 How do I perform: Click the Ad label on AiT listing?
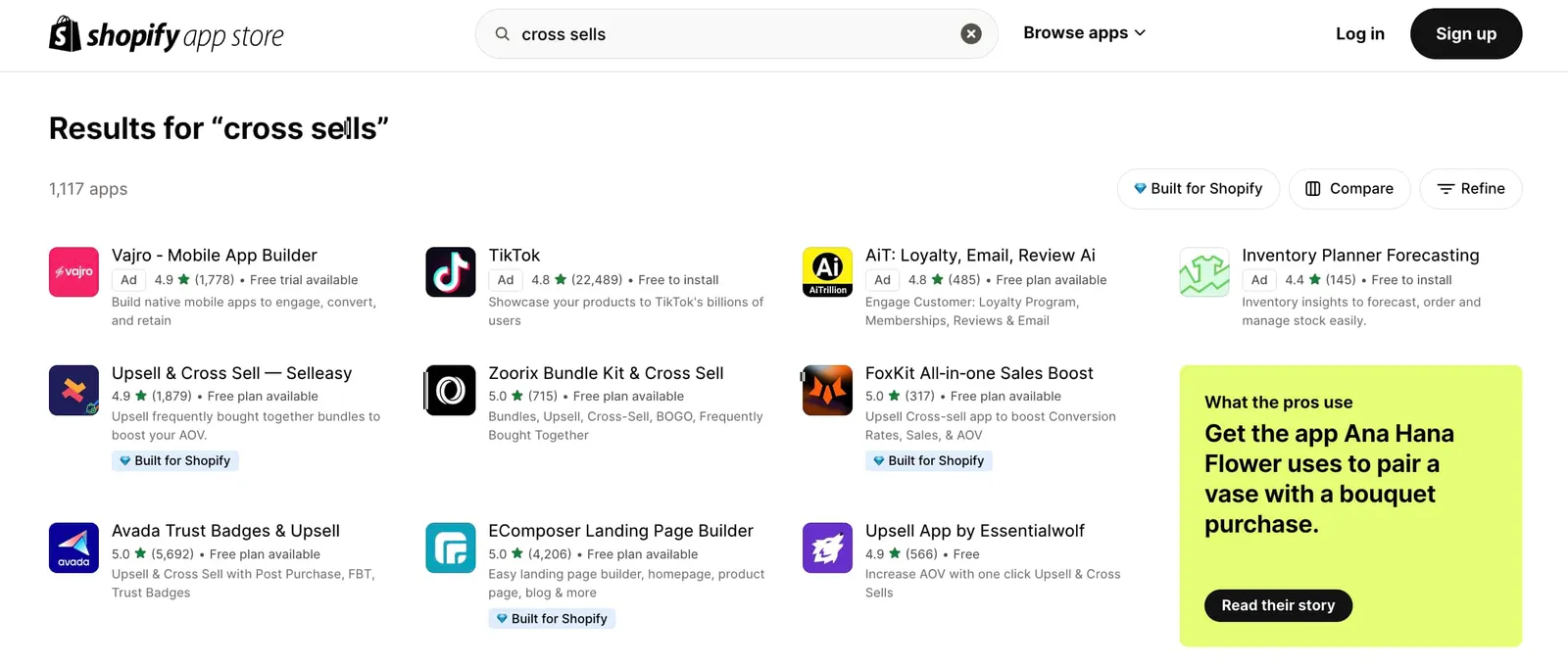point(882,280)
